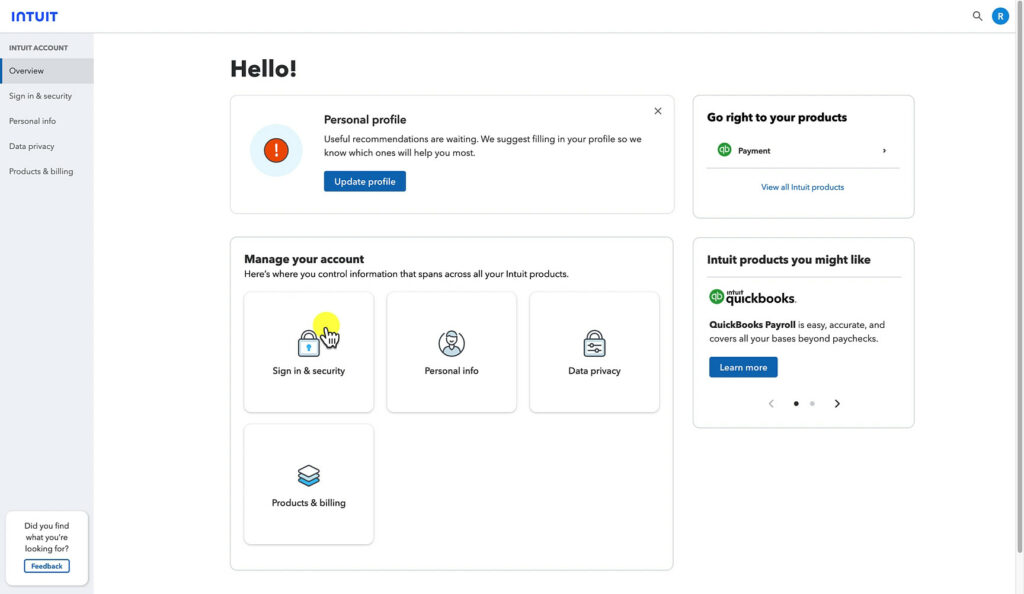Select the Data privacy document icon
The width and height of the screenshot is (1024, 594).
(594, 342)
